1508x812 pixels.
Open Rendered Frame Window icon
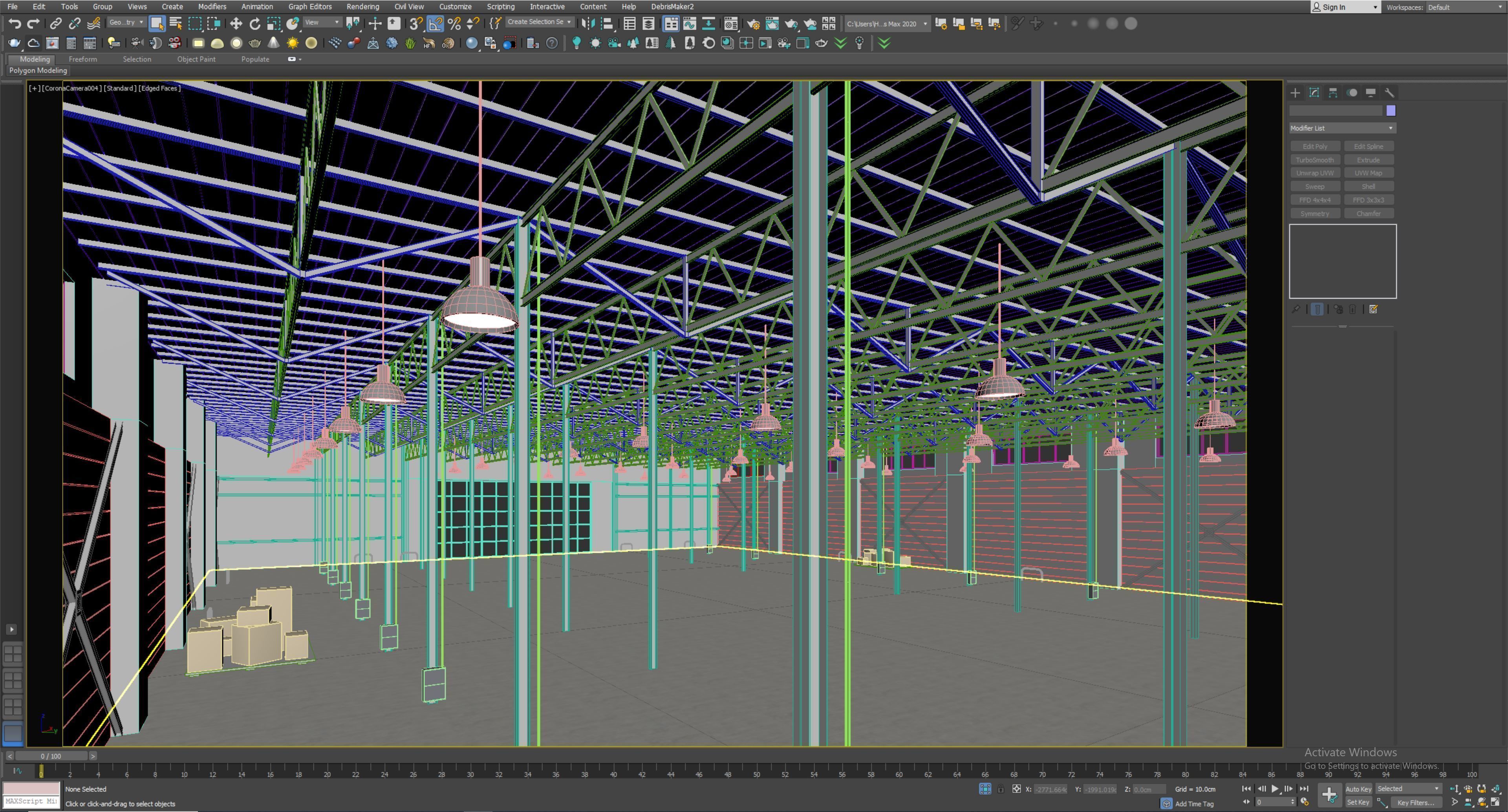772,24
